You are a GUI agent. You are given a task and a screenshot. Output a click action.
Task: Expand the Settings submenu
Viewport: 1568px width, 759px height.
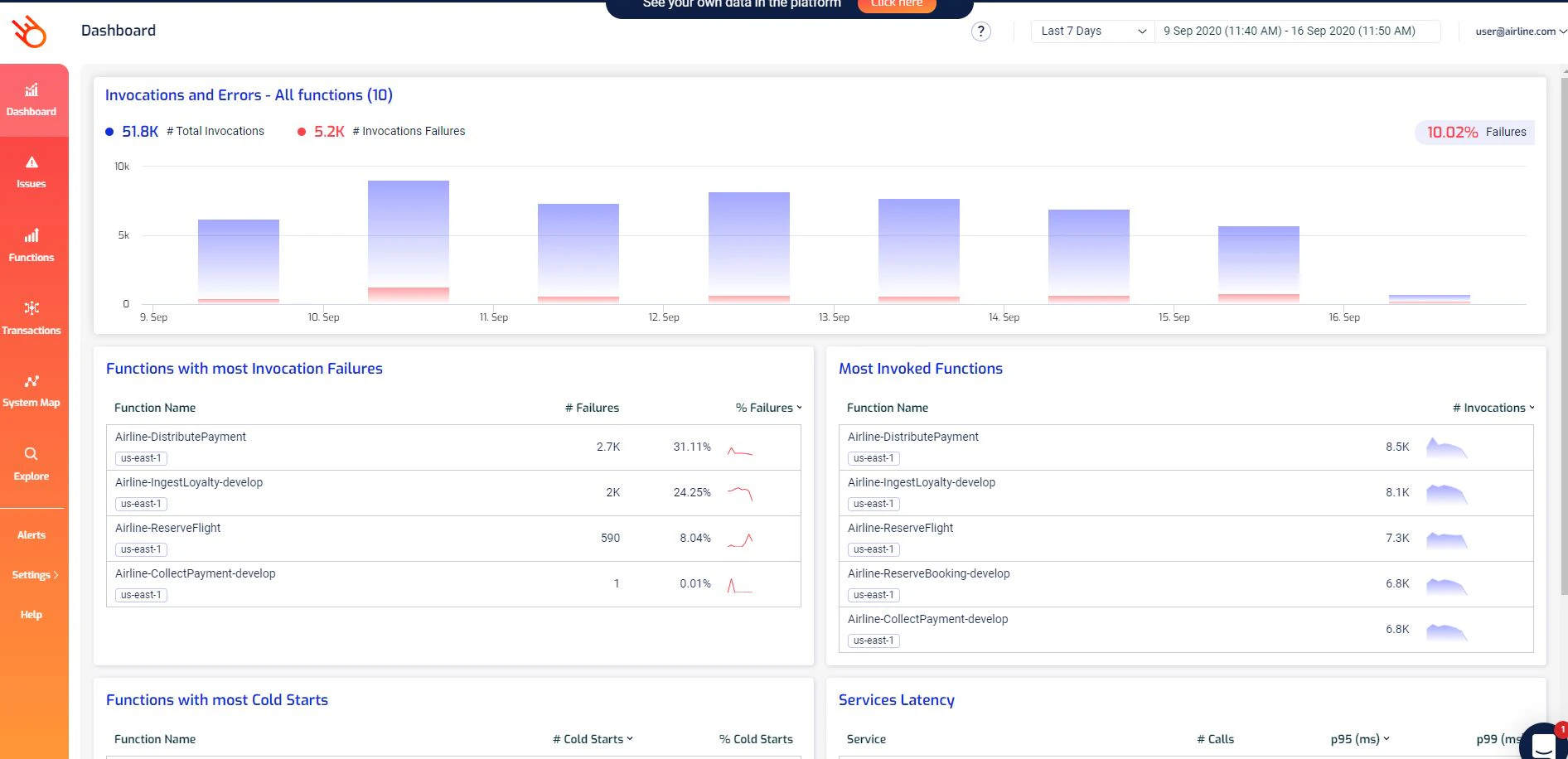[35, 575]
